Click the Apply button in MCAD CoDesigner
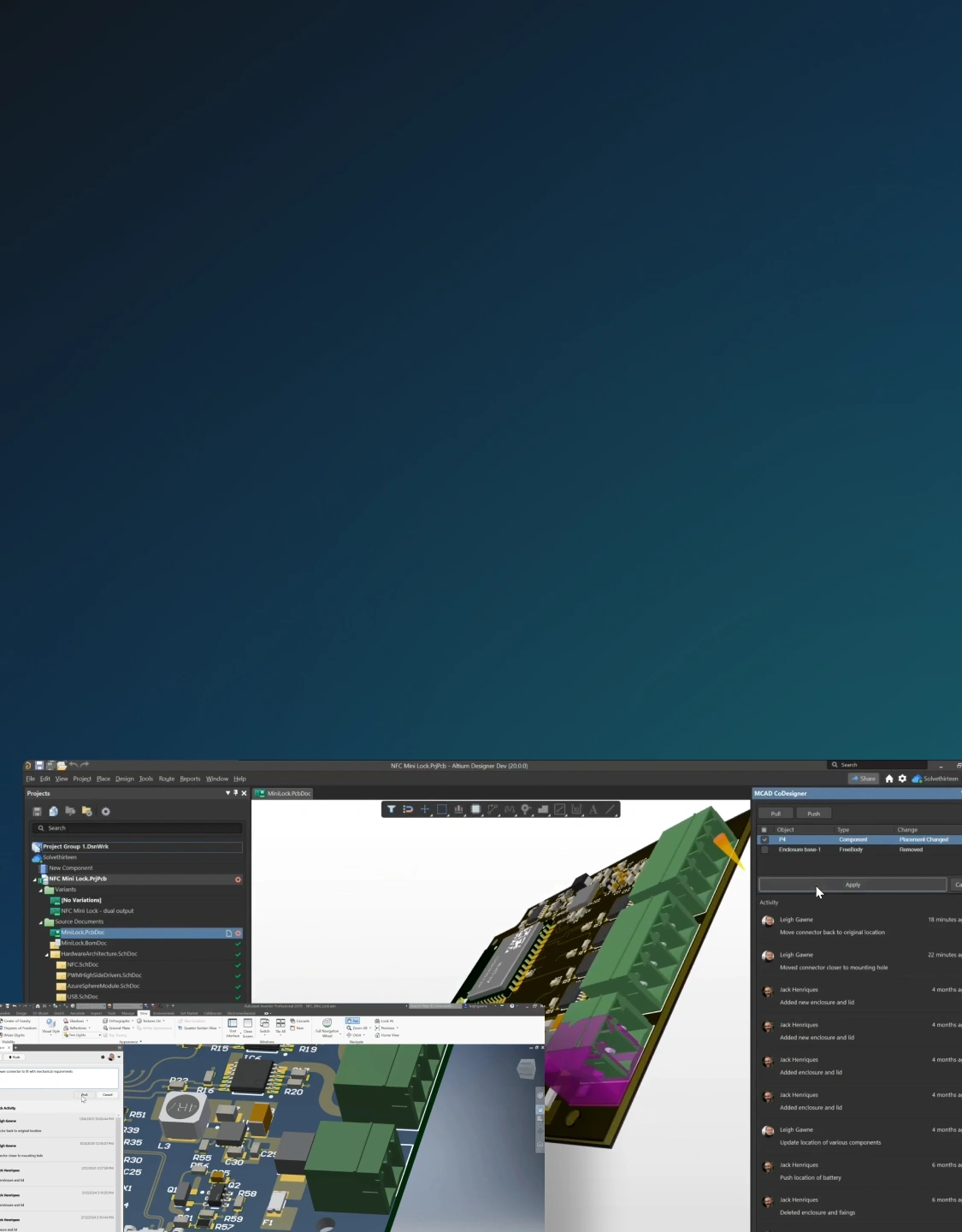 point(853,885)
